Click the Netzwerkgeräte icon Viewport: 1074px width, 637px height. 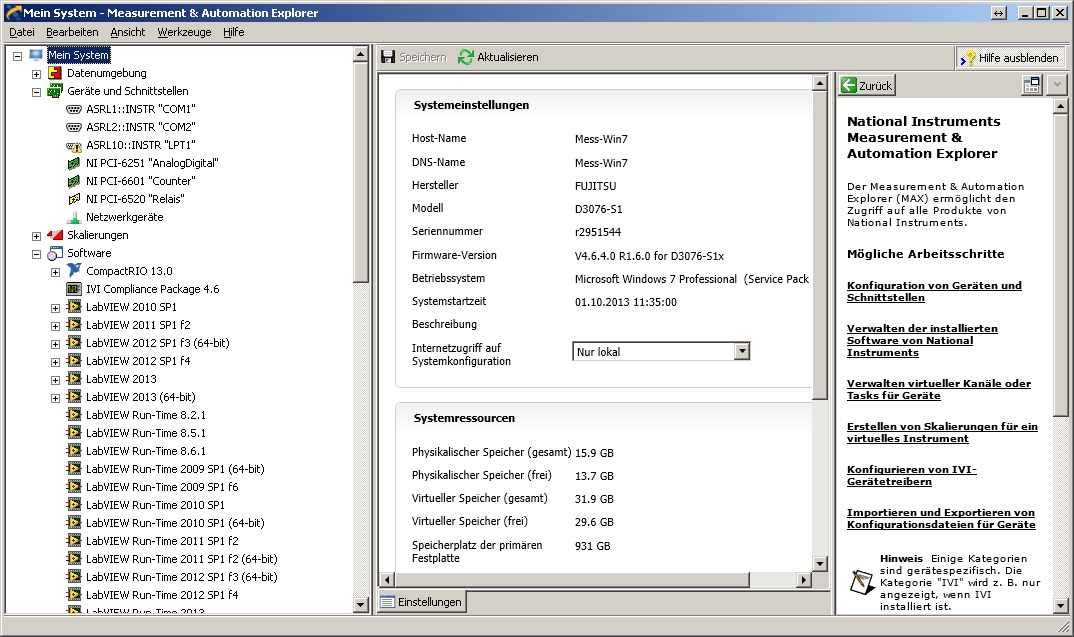click(x=74, y=217)
